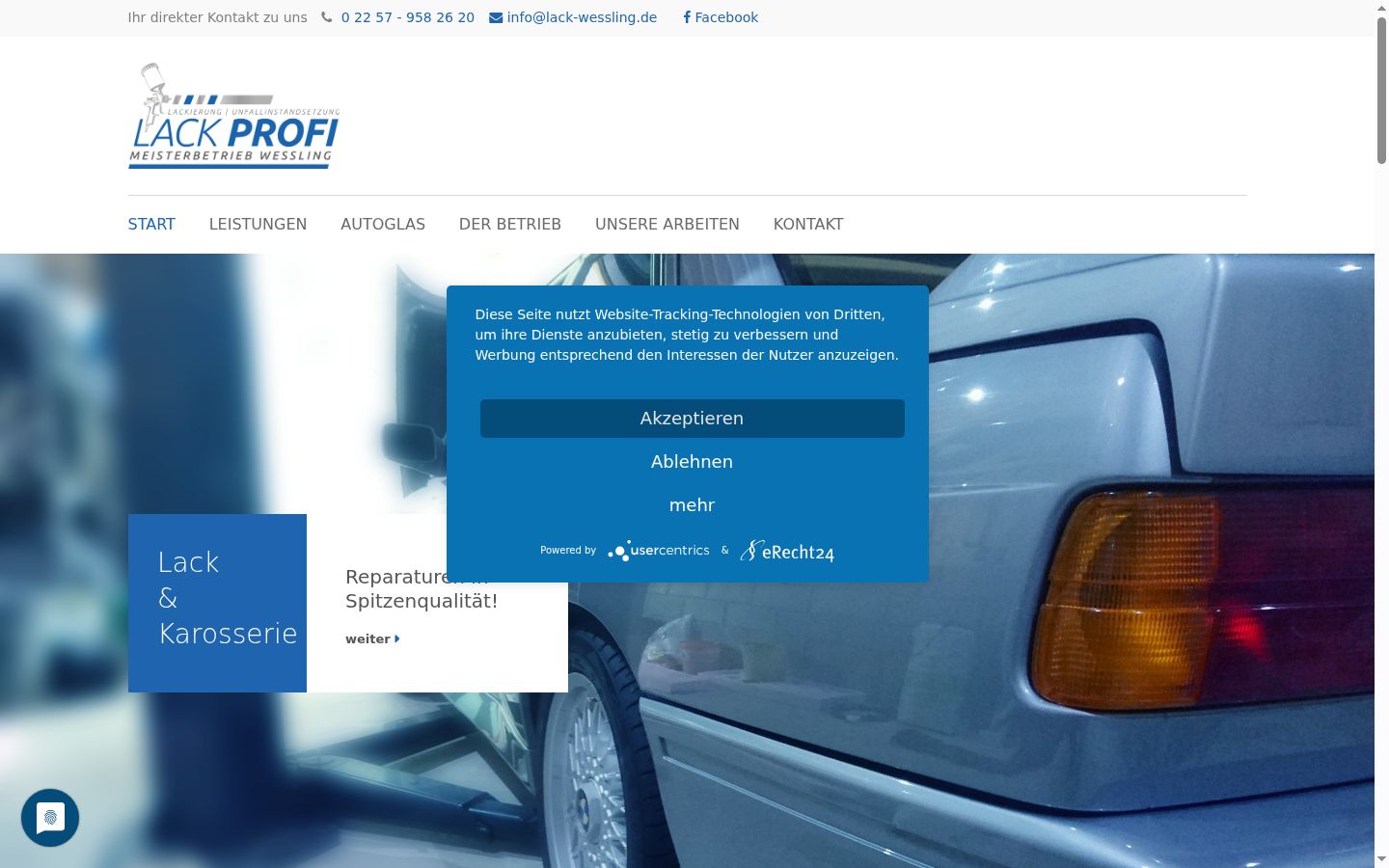Open the START menu item
1389x868 pixels.
tap(151, 224)
